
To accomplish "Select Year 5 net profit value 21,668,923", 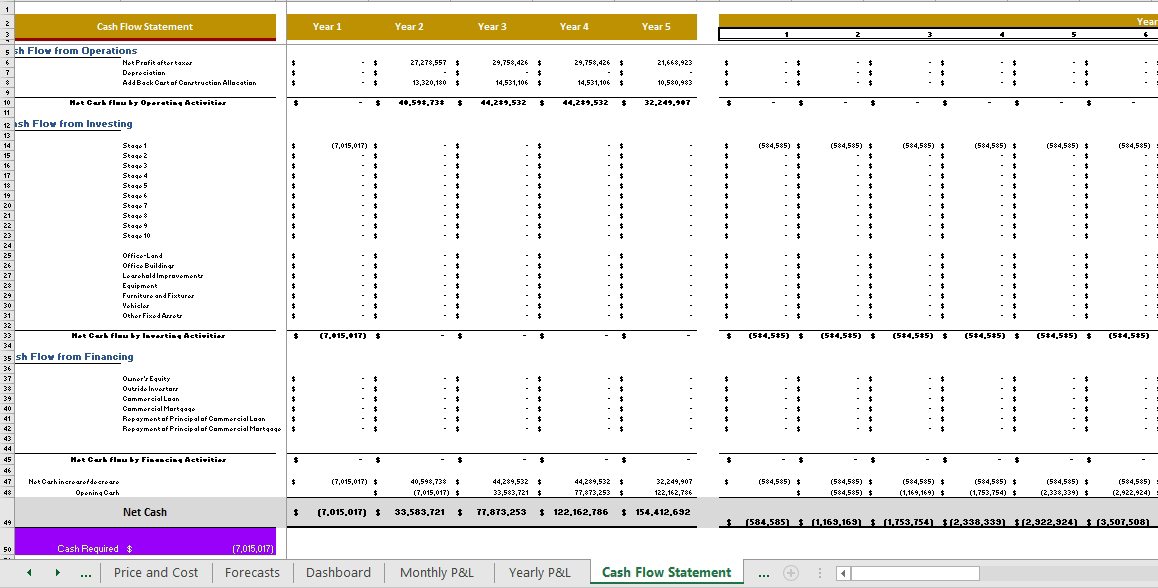I will (x=674, y=63).
